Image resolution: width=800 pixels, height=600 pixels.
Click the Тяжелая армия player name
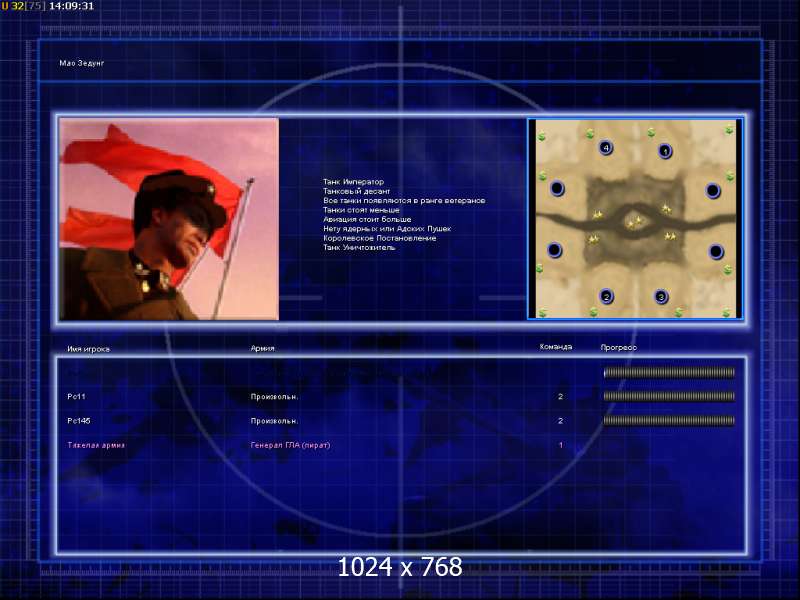coord(96,445)
